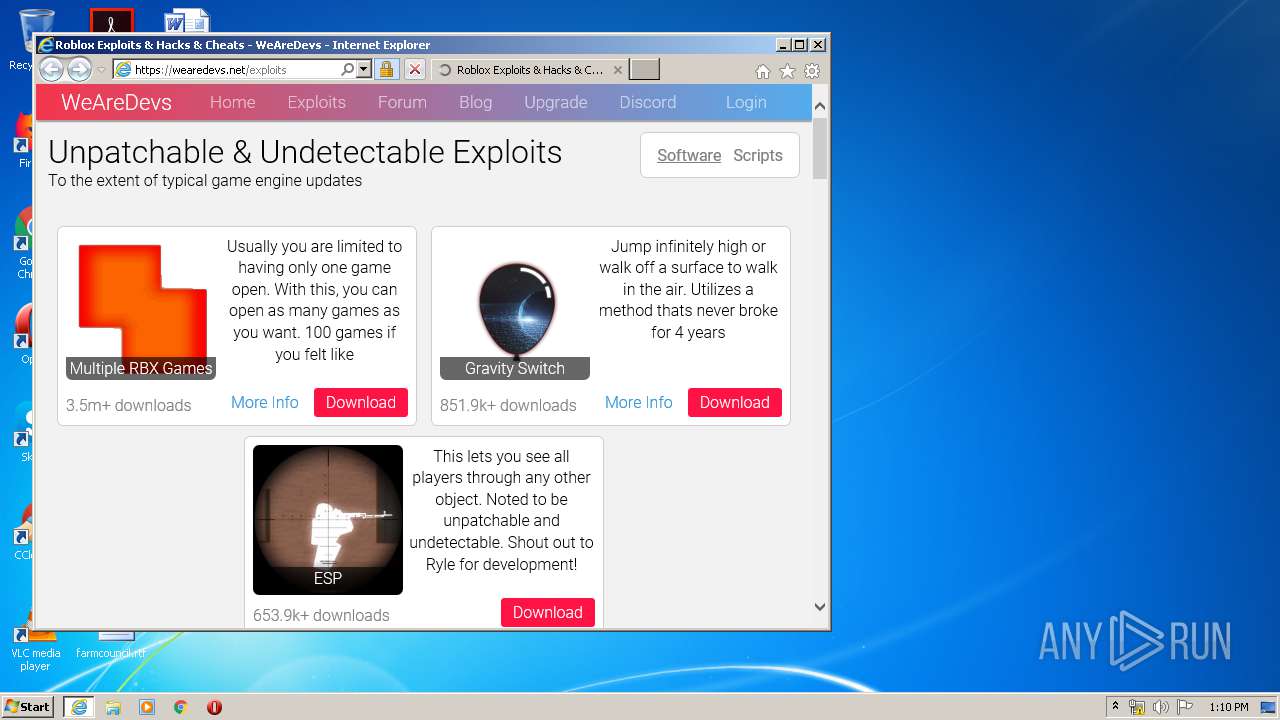Open the recent pages dropdown arrow
The width and height of the screenshot is (1280, 720).
pos(101,70)
